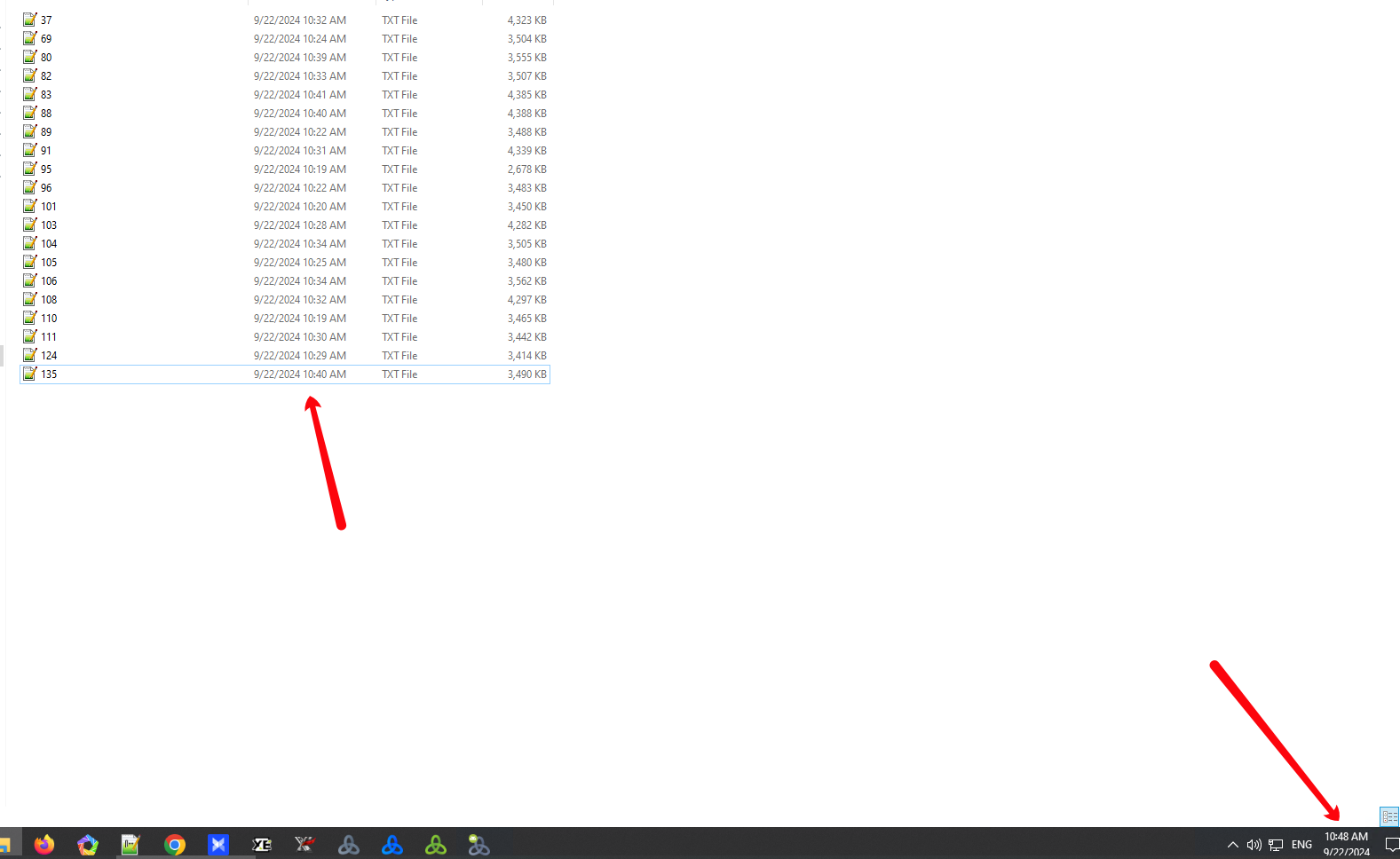Select the file named 96
The width and height of the screenshot is (1400, 859).
click(46, 188)
